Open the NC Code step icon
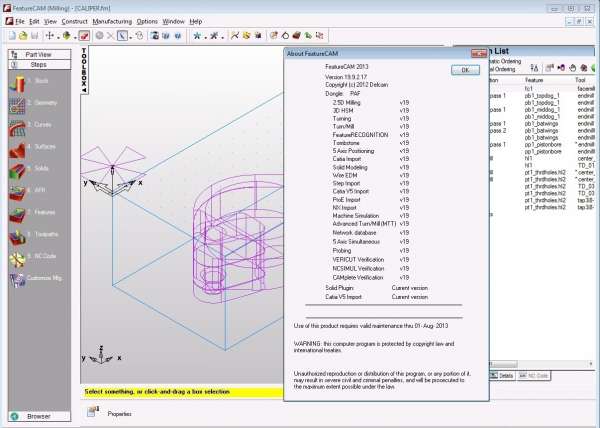Image resolution: width=600 pixels, height=428 pixels. tap(17, 259)
